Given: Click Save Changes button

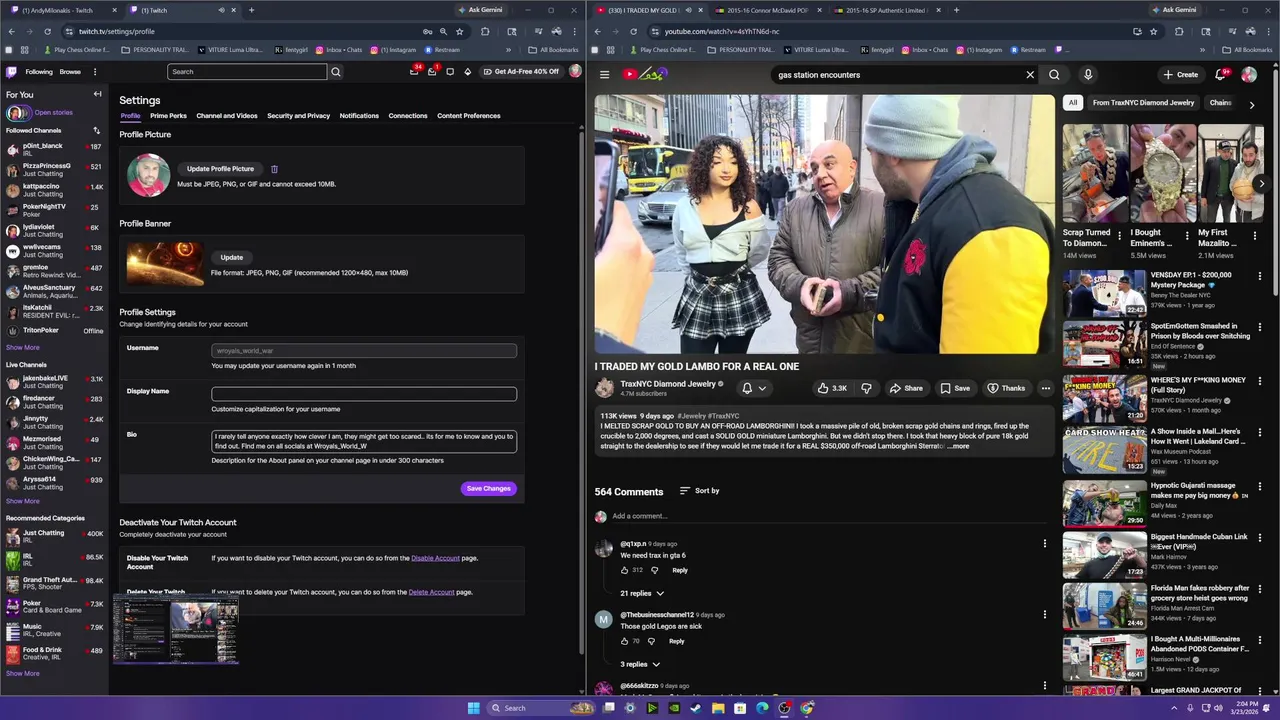Looking at the screenshot, I should pos(489,488).
